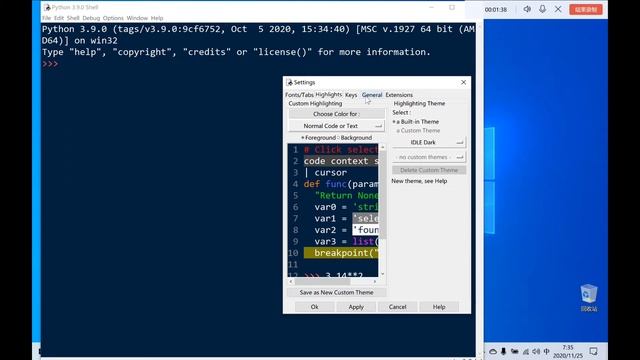Open the Recycle Bin desktop icon
This screenshot has height=360, width=640.
[589, 298]
